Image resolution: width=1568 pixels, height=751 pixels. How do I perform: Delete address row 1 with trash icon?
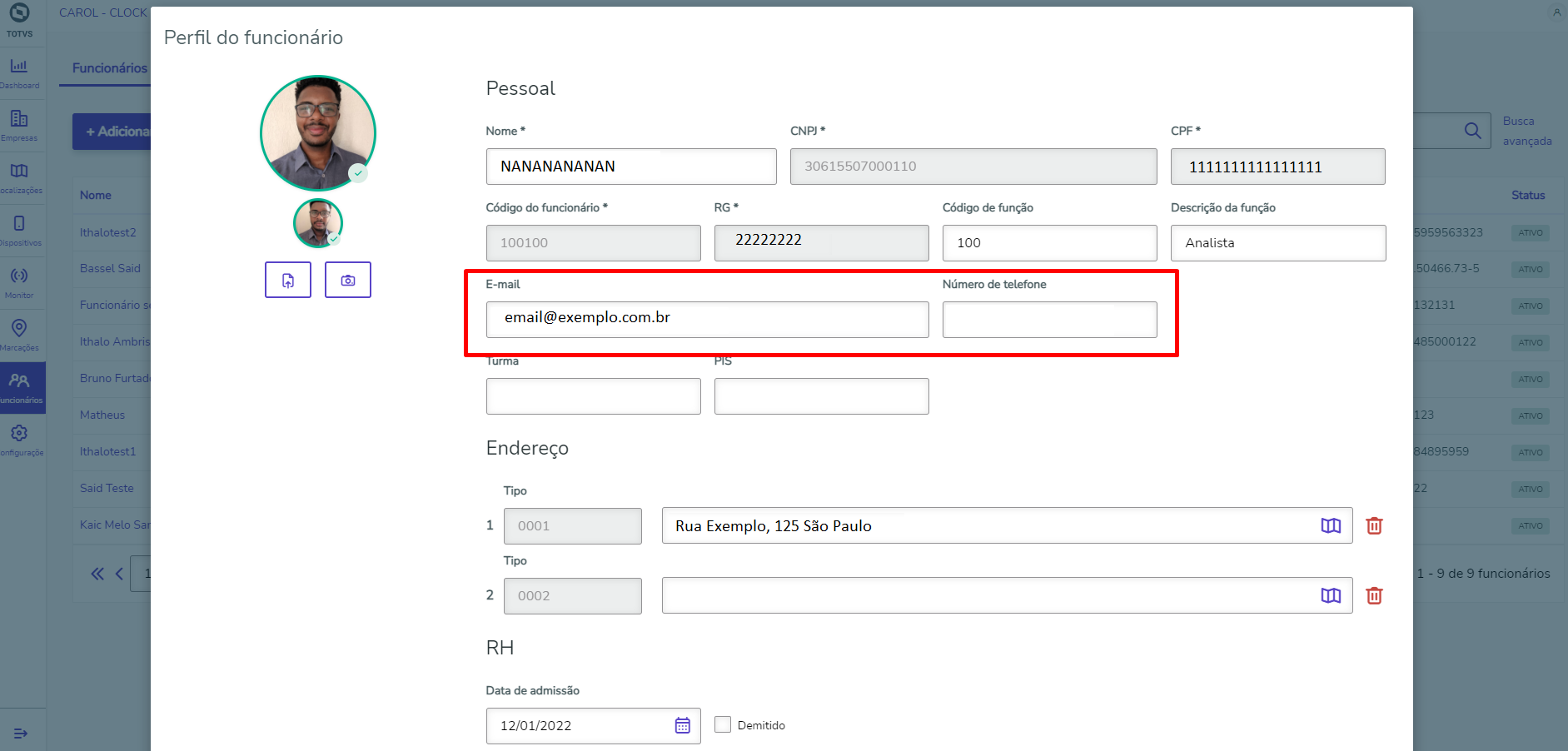tap(1374, 525)
